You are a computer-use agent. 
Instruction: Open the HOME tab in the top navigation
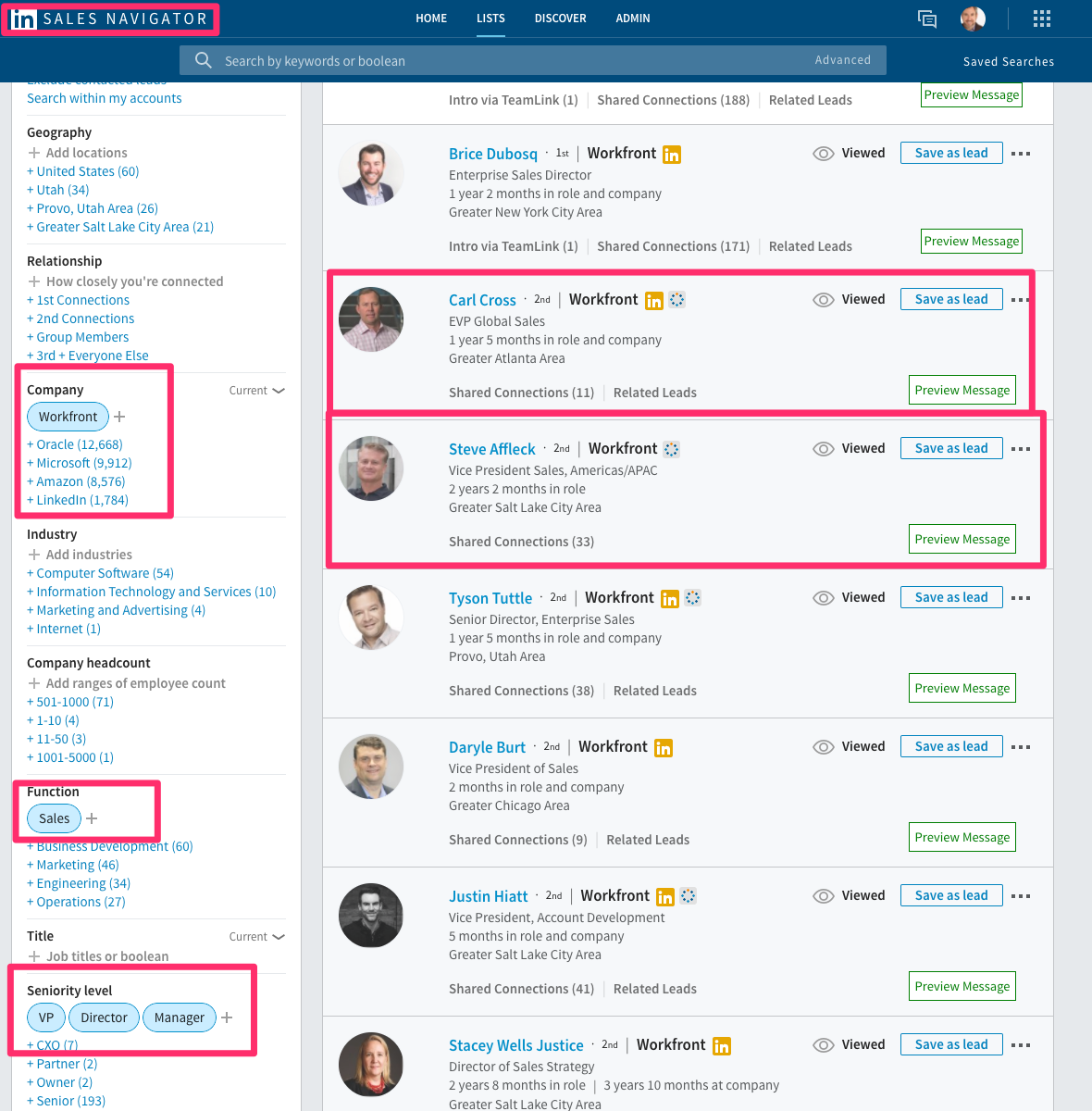pos(431,18)
